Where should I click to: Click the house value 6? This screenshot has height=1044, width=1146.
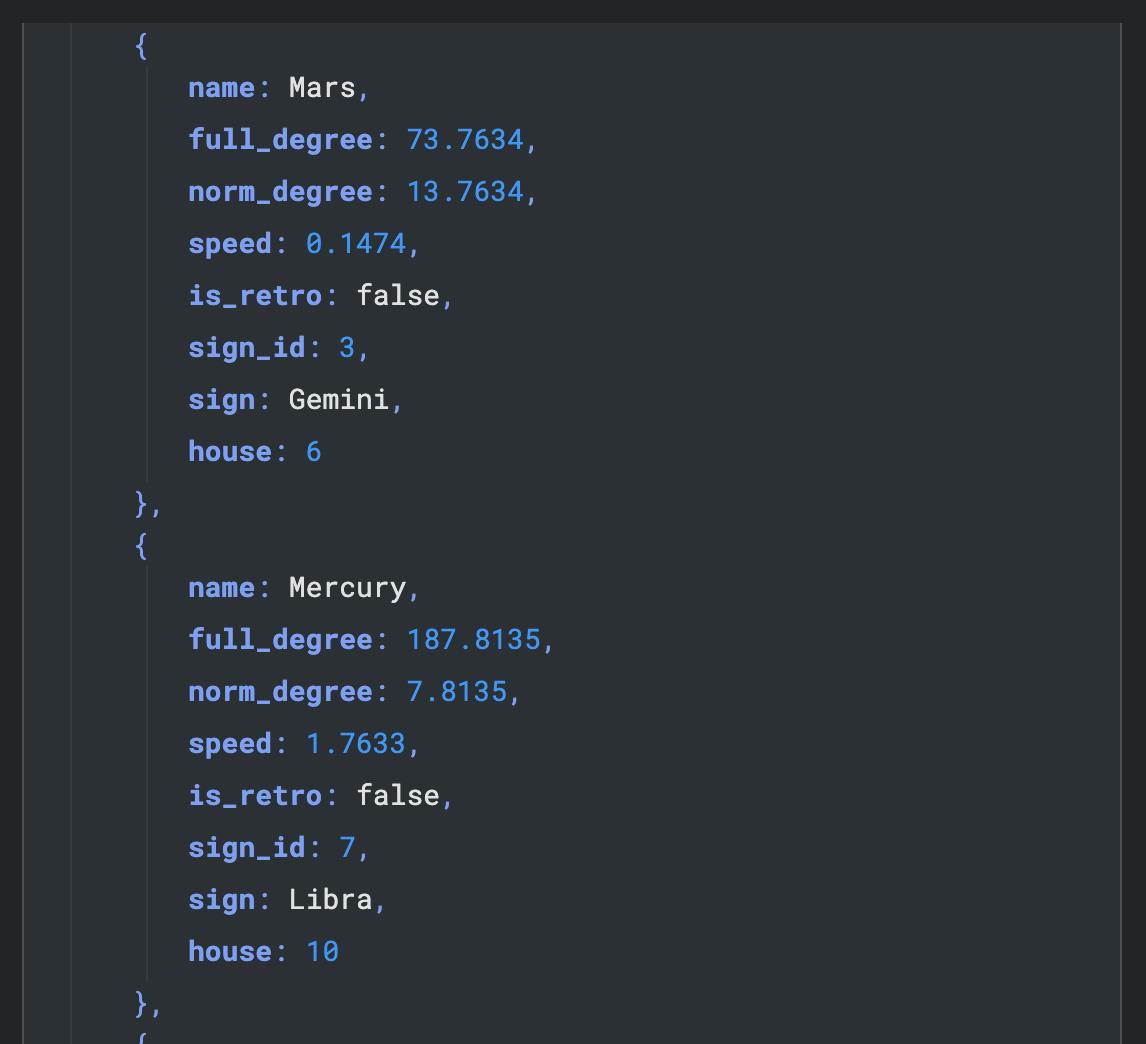(x=313, y=452)
